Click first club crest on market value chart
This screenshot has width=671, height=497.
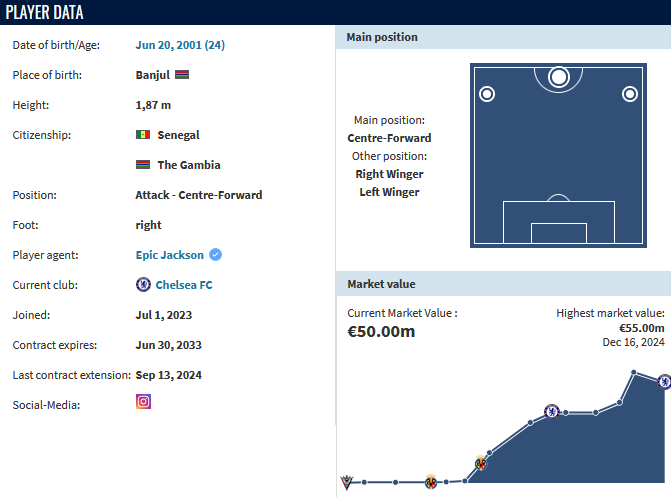pos(346,482)
